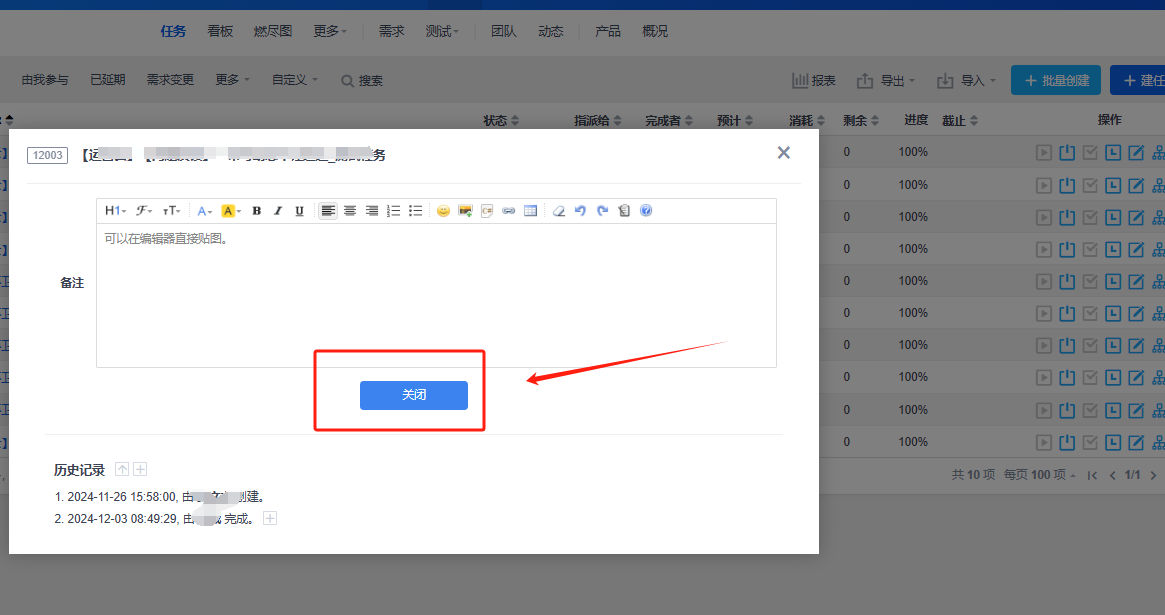Align remark text to the right
The width and height of the screenshot is (1165, 615).
point(371,211)
